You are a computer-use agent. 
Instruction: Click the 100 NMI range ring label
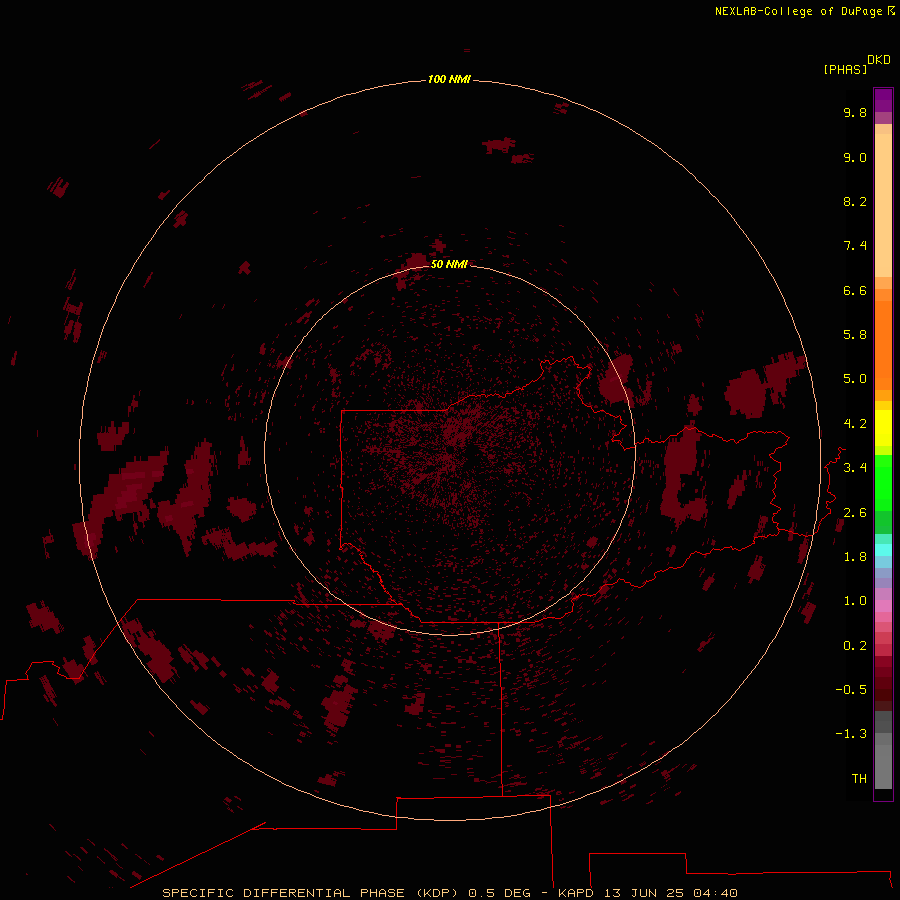(449, 79)
